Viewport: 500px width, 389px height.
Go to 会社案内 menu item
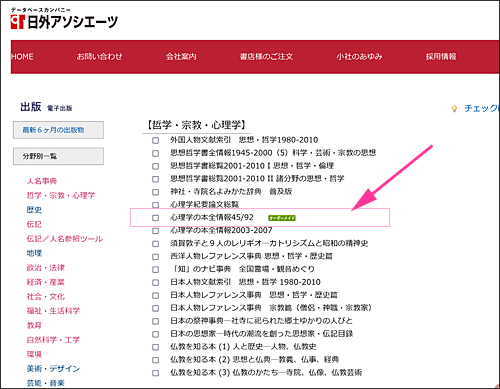[x=181, y=57]
